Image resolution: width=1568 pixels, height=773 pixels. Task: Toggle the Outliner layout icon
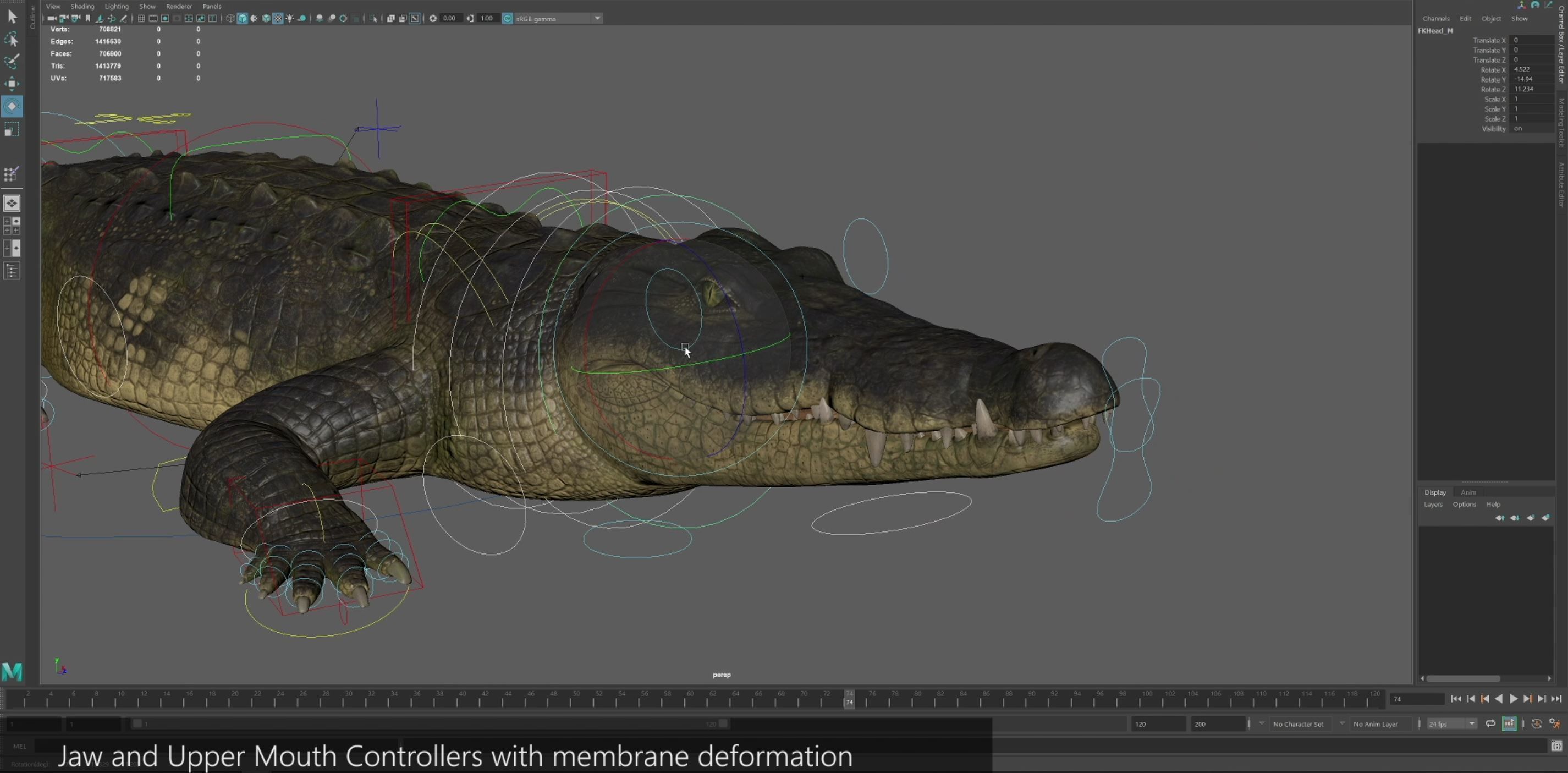tap(12, 271)
